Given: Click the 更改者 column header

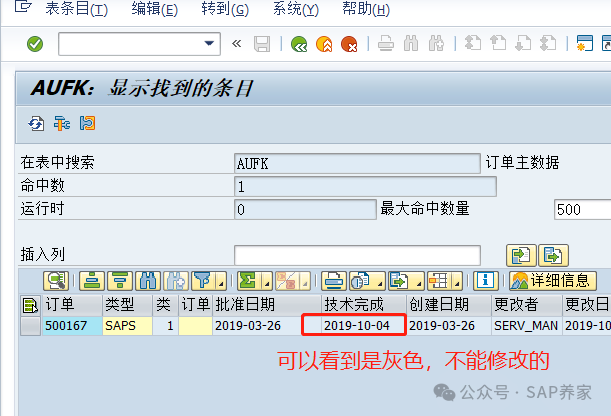Looking at the screenshot, I should 527,305.
